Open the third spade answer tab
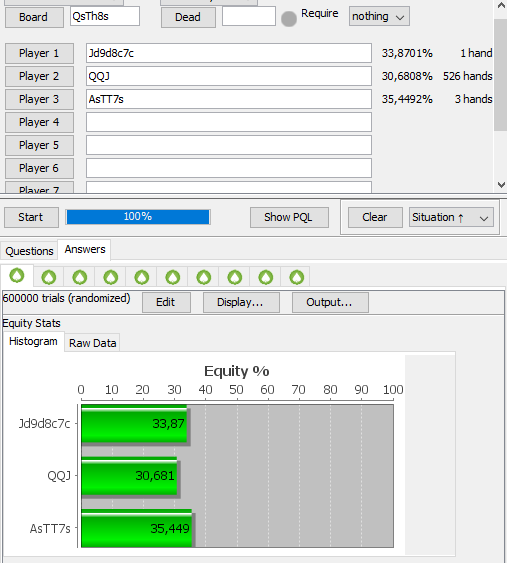 [x=80, y=277]
